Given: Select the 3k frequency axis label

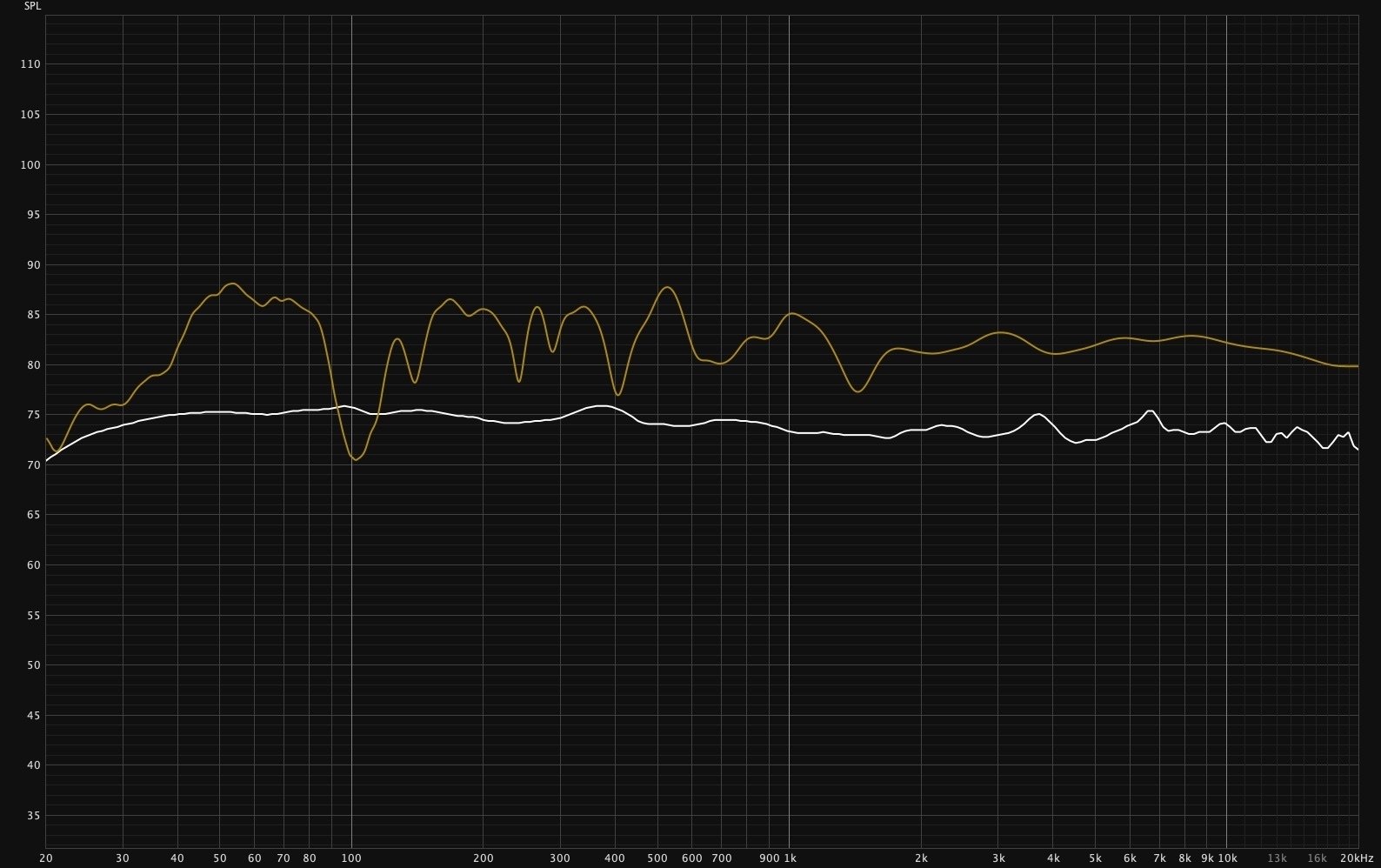Looking at the screenshot, I should 998,858.
